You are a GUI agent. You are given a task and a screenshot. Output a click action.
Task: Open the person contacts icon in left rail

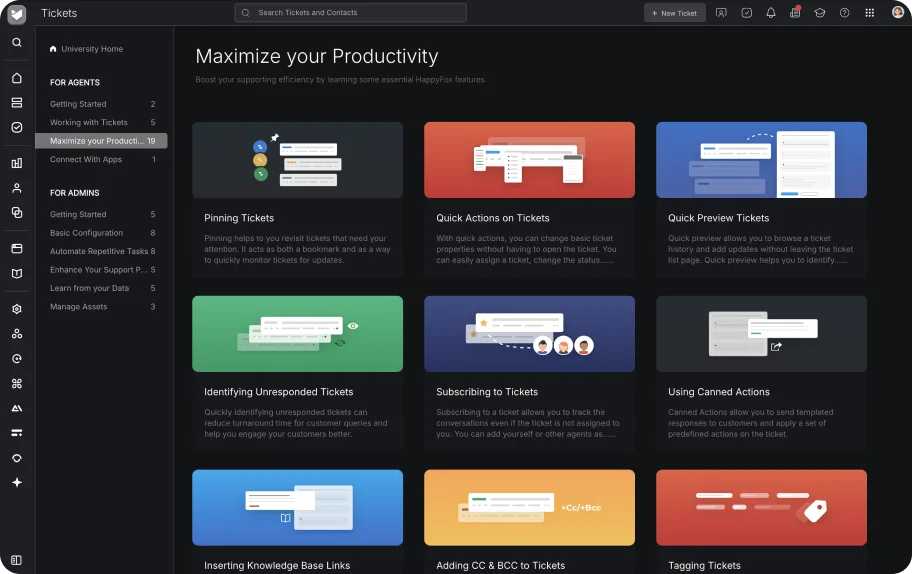pos(17,188)
